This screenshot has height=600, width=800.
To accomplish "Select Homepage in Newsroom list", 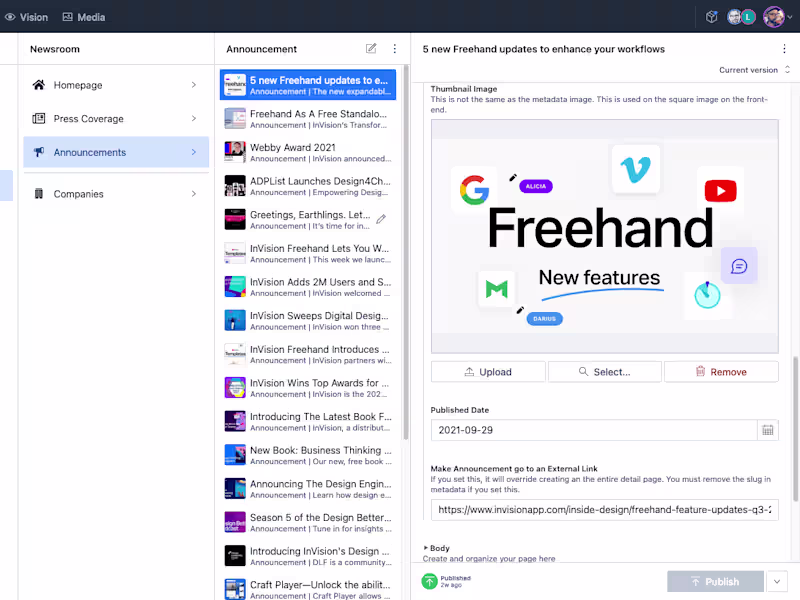I will coord(116,85).
